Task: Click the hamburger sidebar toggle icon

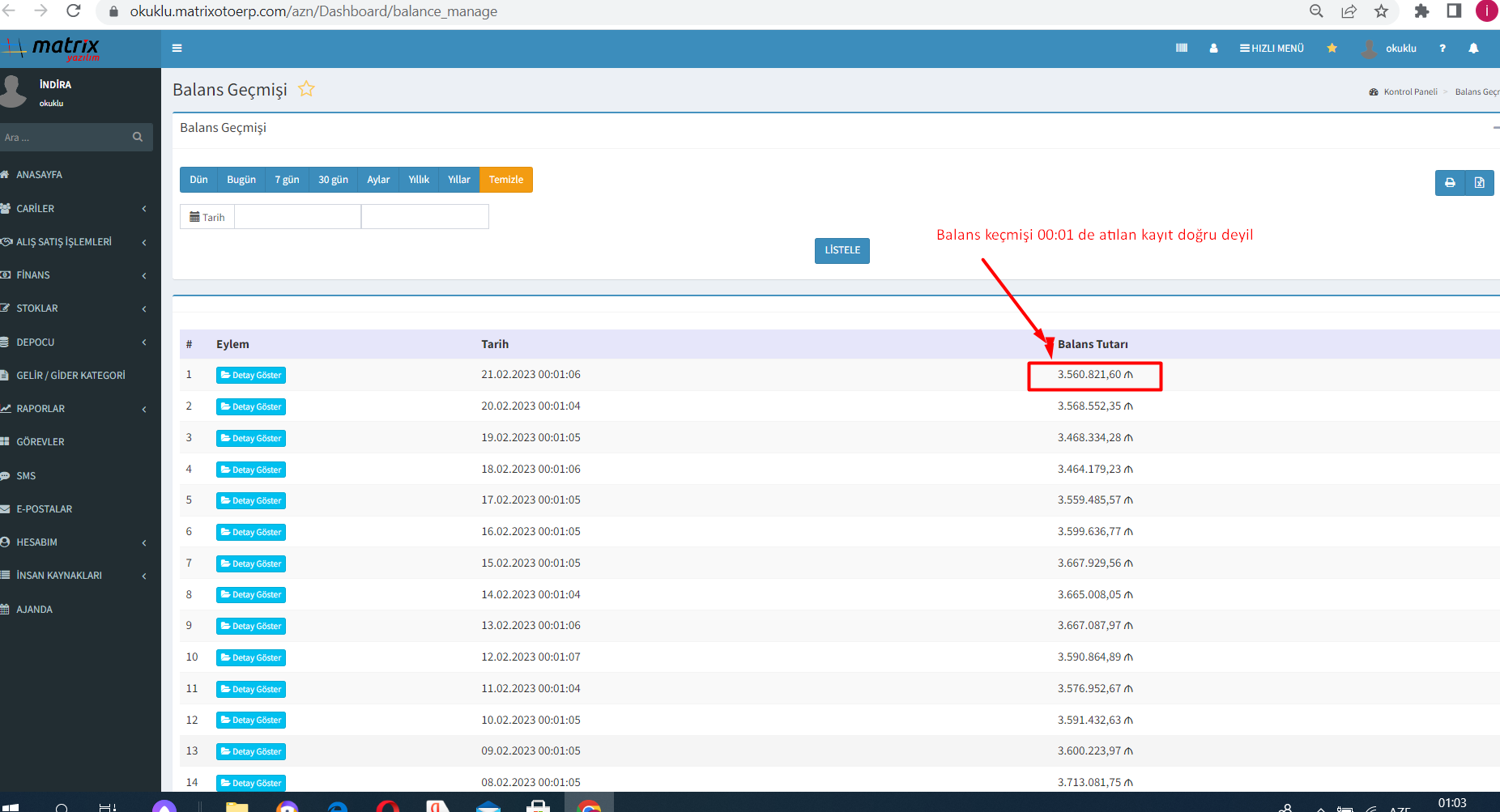Action: pyautogui.click(x=177, y=49)
